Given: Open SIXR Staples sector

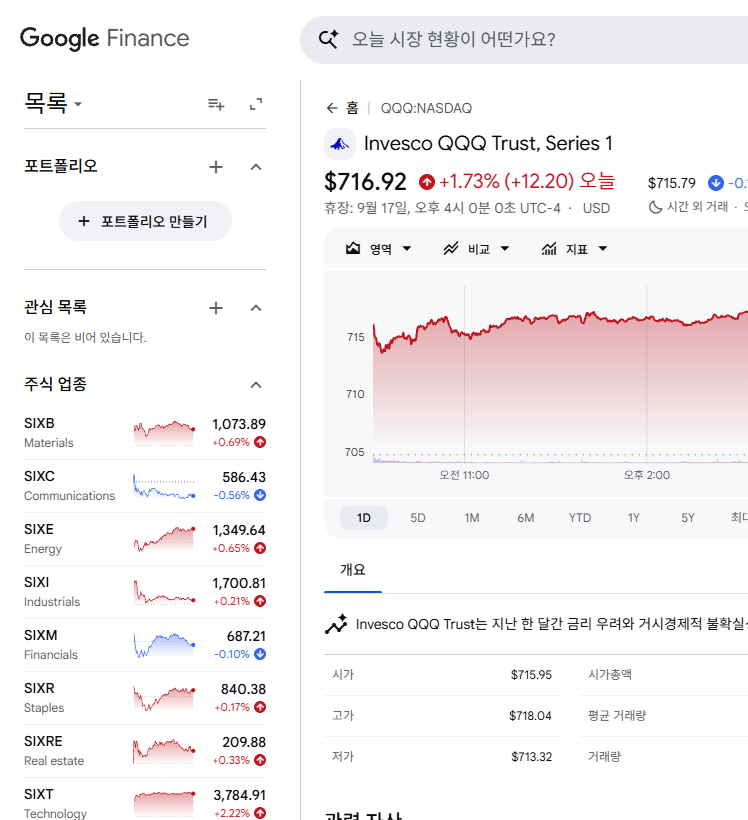Looking at the screenshot, I should [x=145, y=698].
